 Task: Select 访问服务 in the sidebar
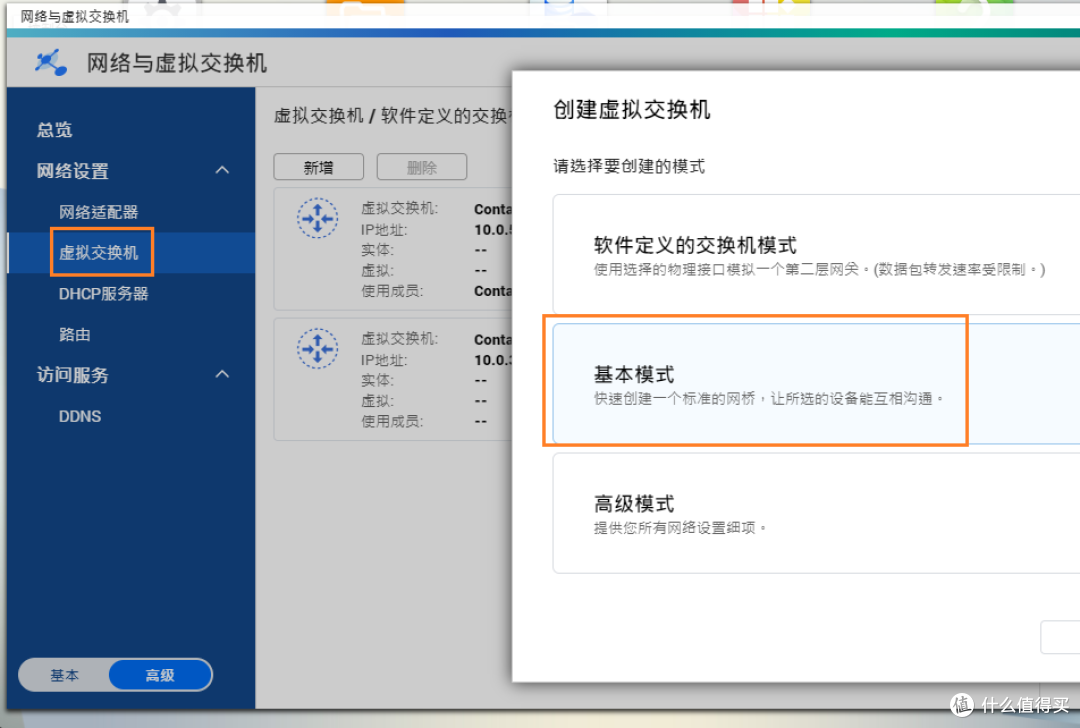(x=72, y=375)
